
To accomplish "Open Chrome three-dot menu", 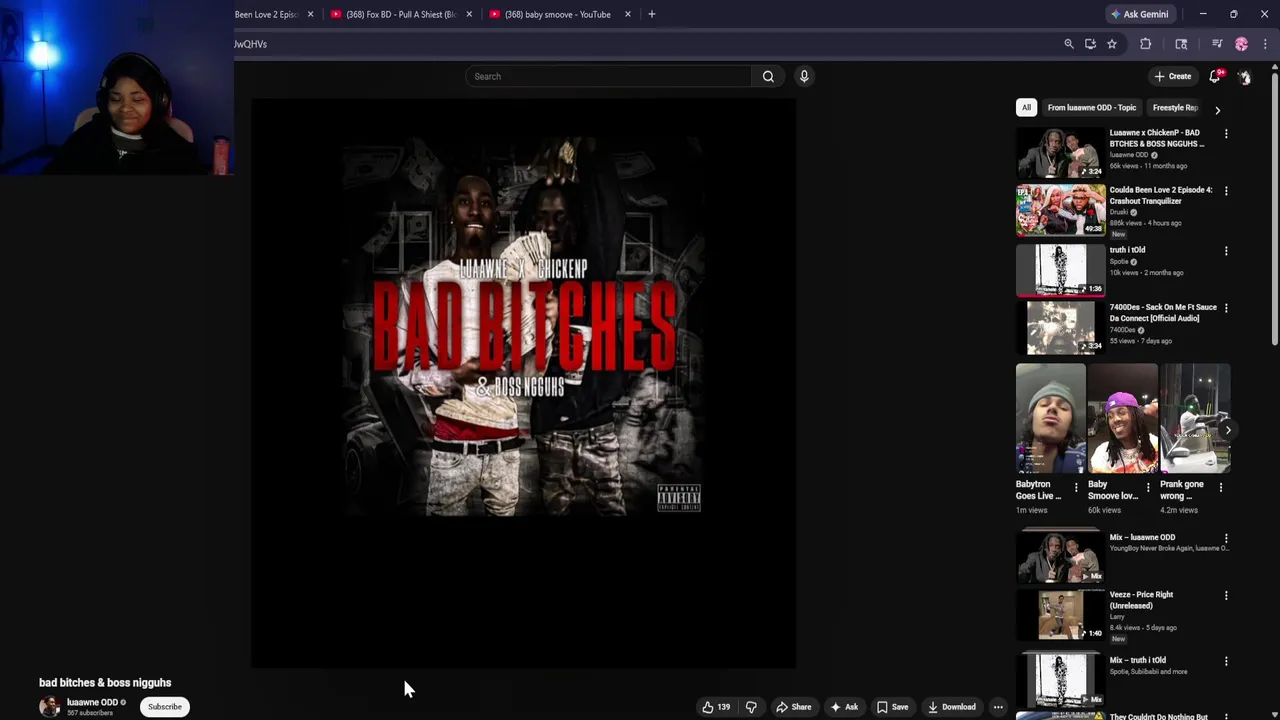I will 1265,44.
